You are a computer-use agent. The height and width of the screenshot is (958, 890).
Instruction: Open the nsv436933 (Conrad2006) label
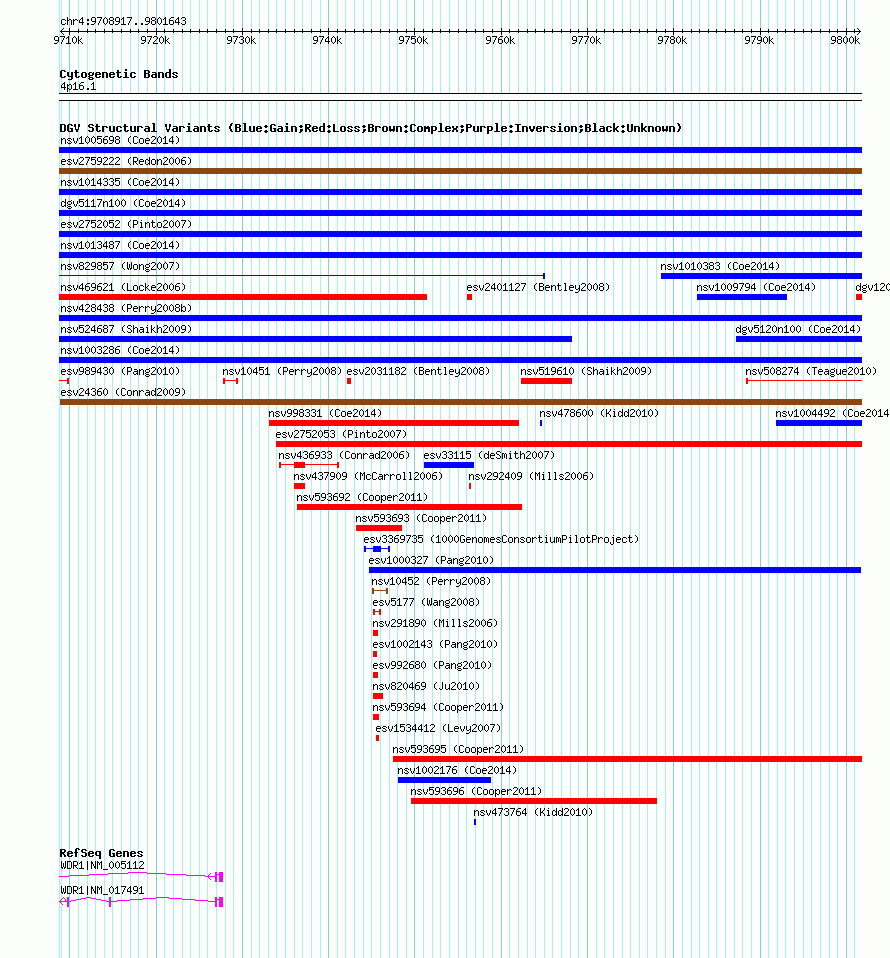click(x=344, y=455)
